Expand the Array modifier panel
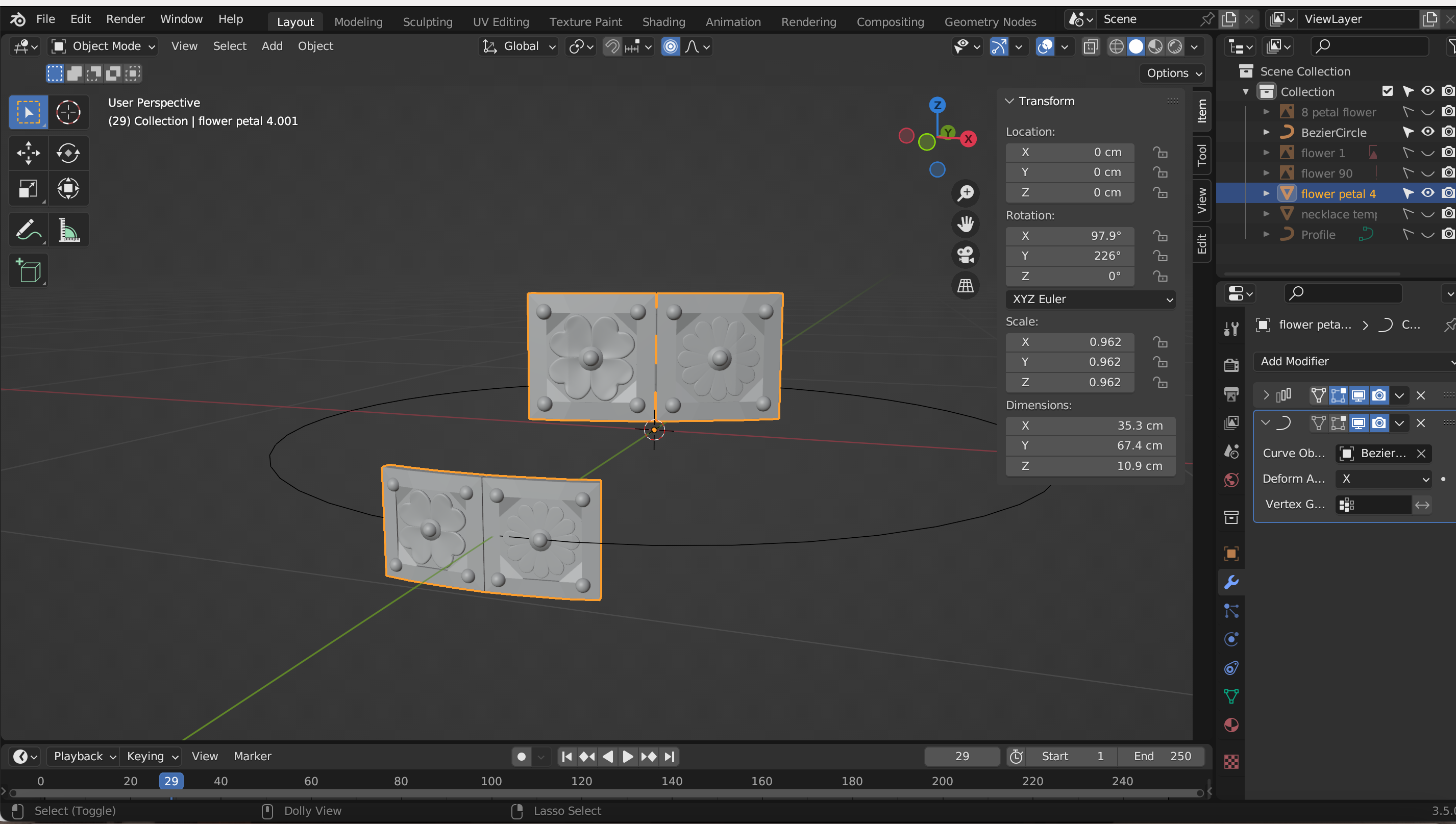 pos(1266,395)
